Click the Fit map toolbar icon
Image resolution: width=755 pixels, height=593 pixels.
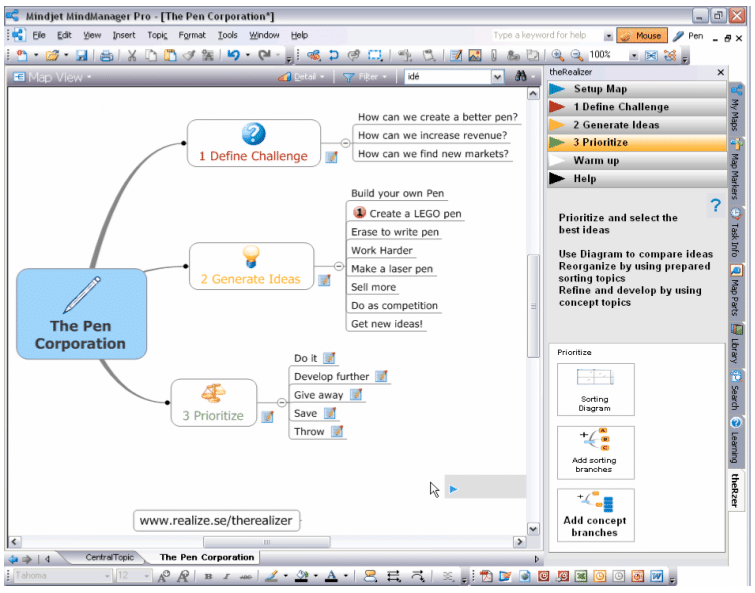click(x=651, y=55)
